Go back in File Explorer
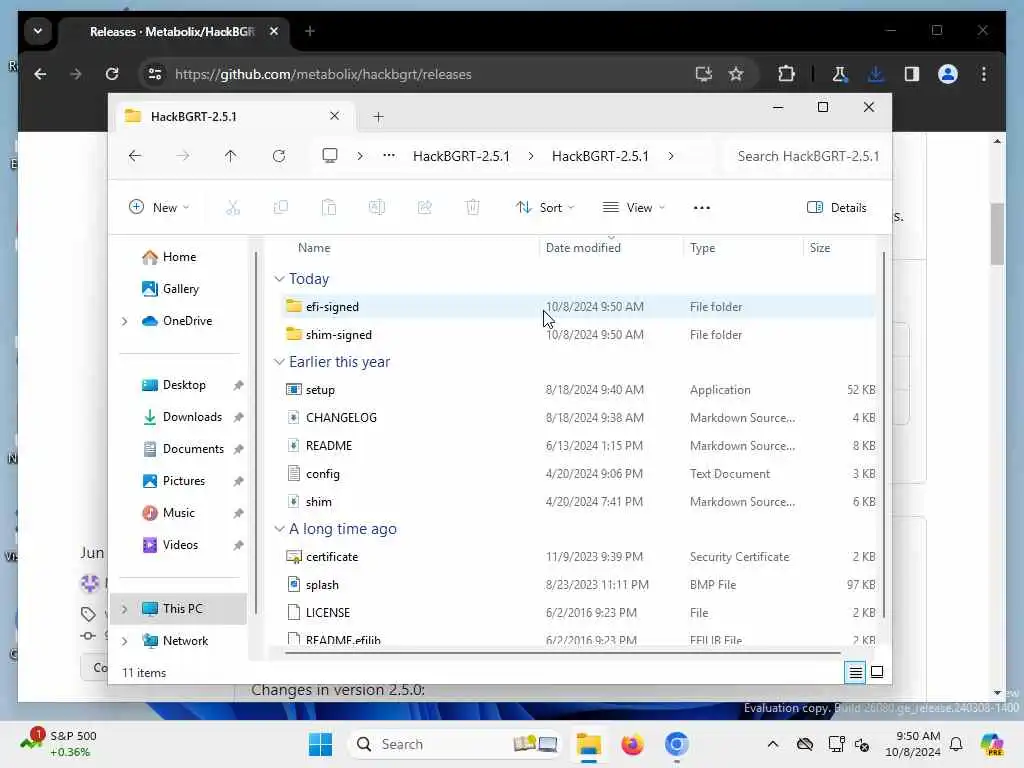The width and height of the screenshot is (1024, 768). coord(135,156)
